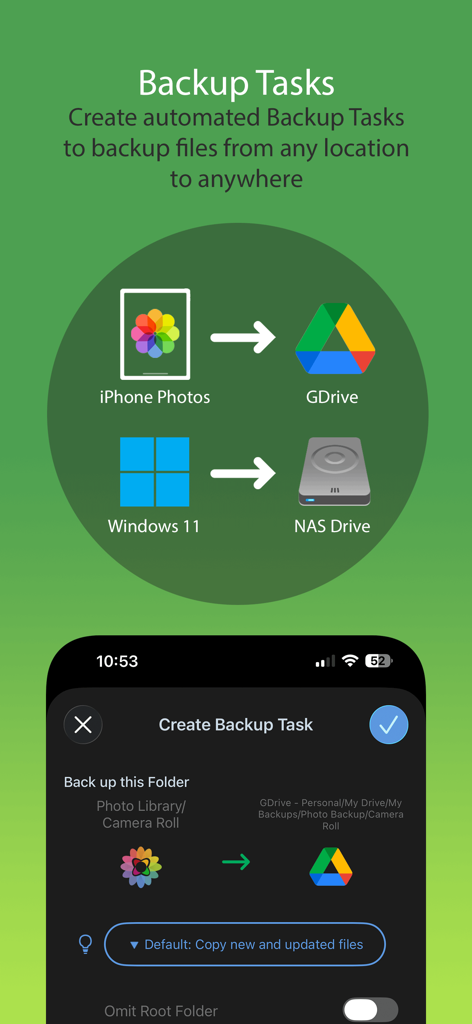Click the 'GDrive' caption under Drive logo
472x1024 pixels.
pyautogui.click(x=332, y=396)
